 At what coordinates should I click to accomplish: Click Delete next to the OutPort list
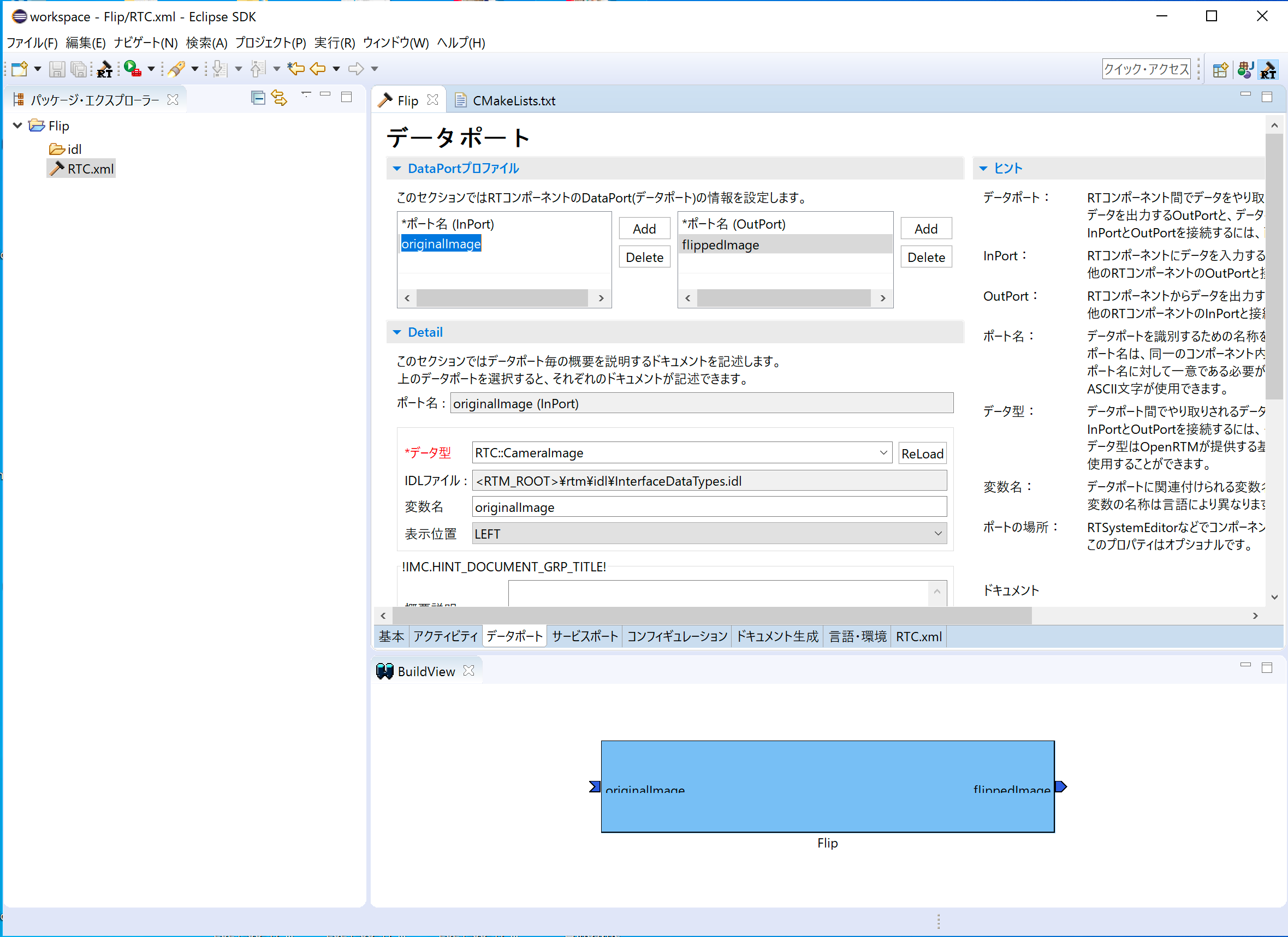click(x=926, y=257)
